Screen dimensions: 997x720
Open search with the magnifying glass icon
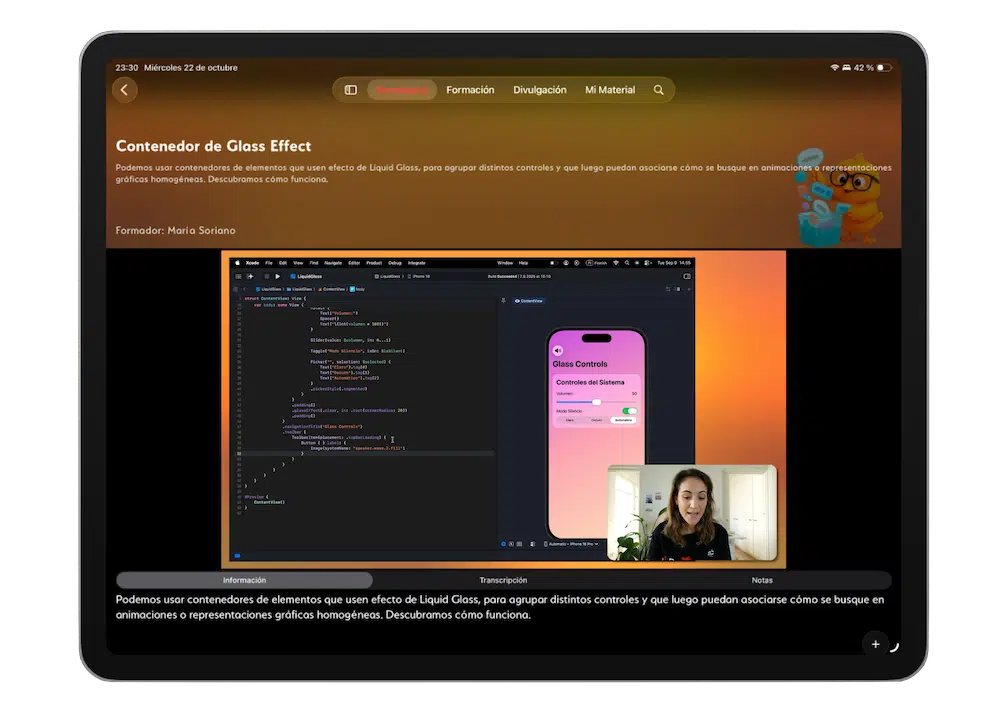click(x=659, y=89)
